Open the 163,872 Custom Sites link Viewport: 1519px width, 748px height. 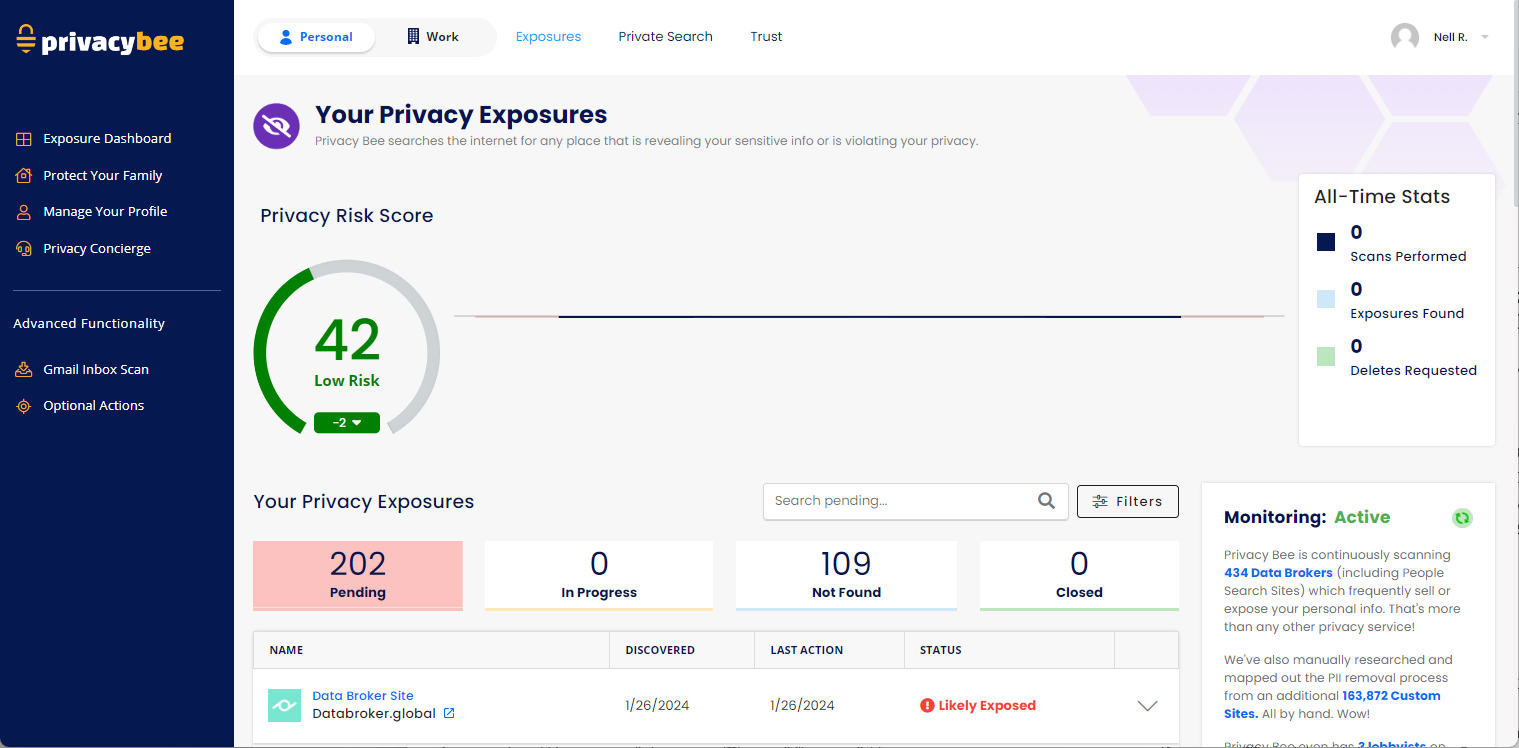1333,704
